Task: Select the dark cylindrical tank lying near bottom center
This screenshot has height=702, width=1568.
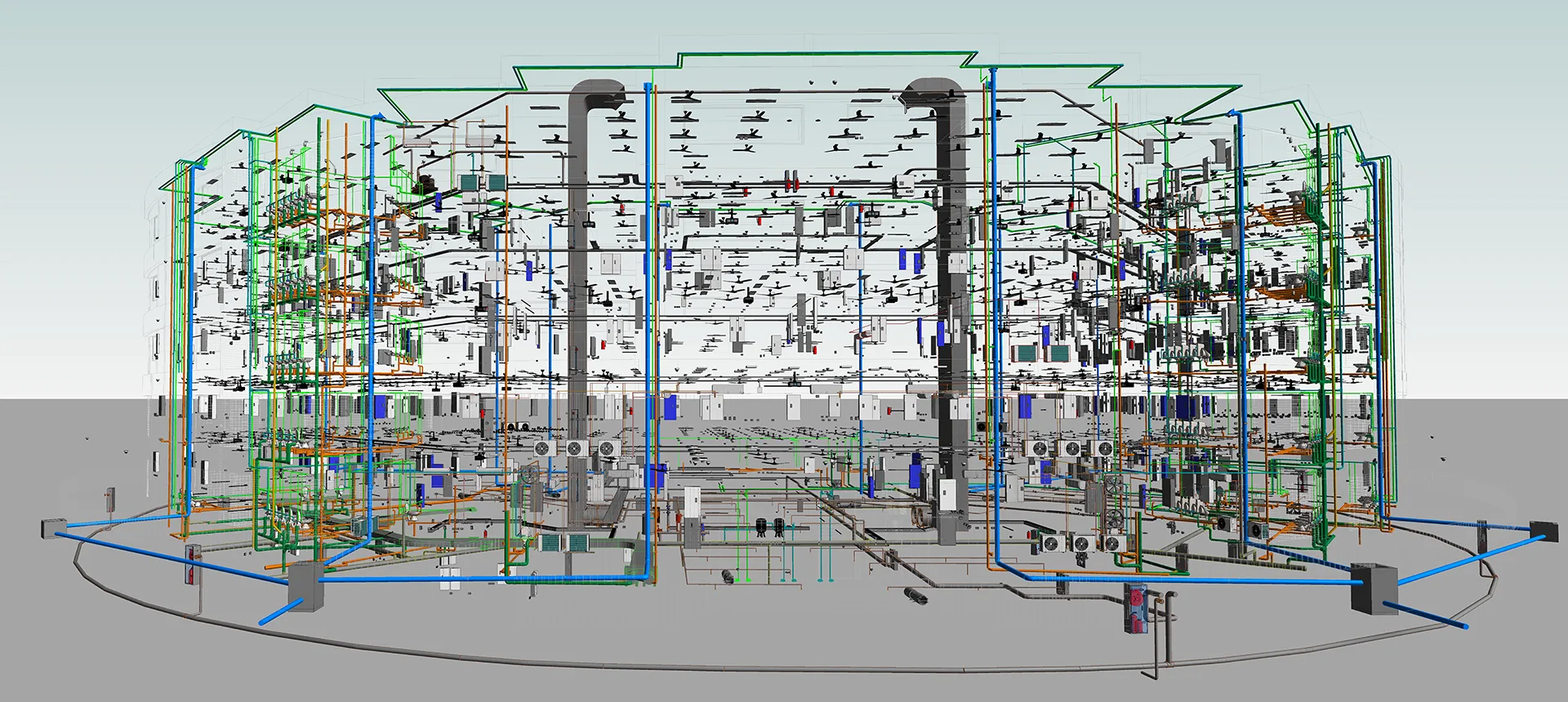Action: click(915, 596)
